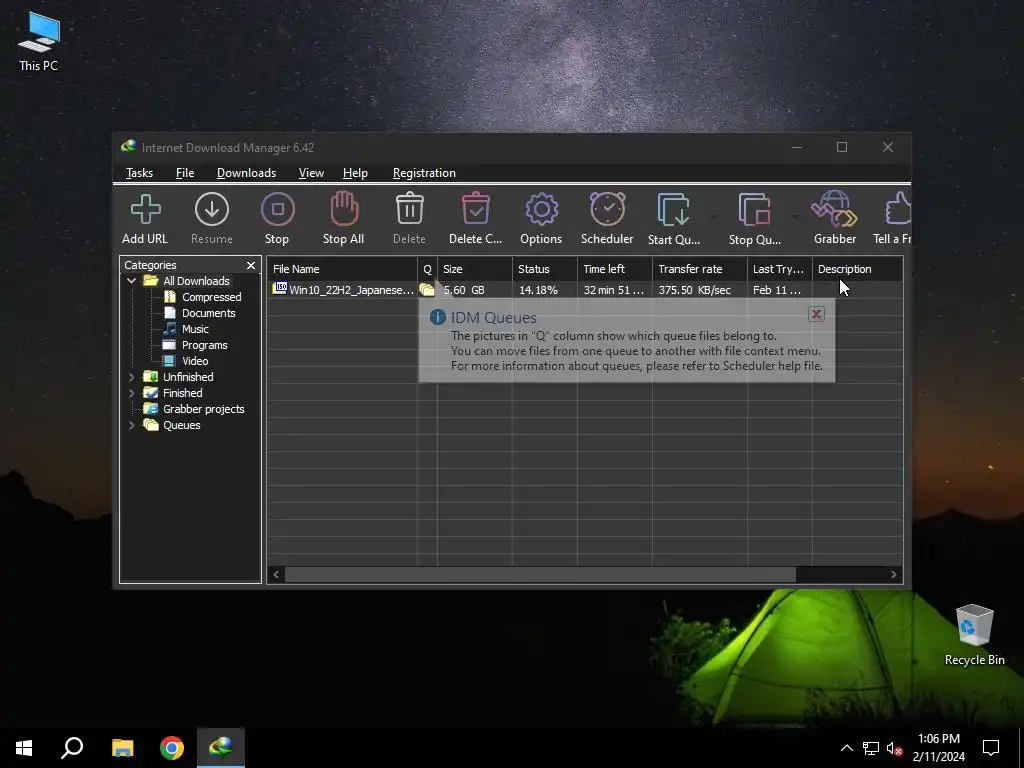1024x768 pixels.
Task: Select the Programs category
Action: click(x=204, y=345)
